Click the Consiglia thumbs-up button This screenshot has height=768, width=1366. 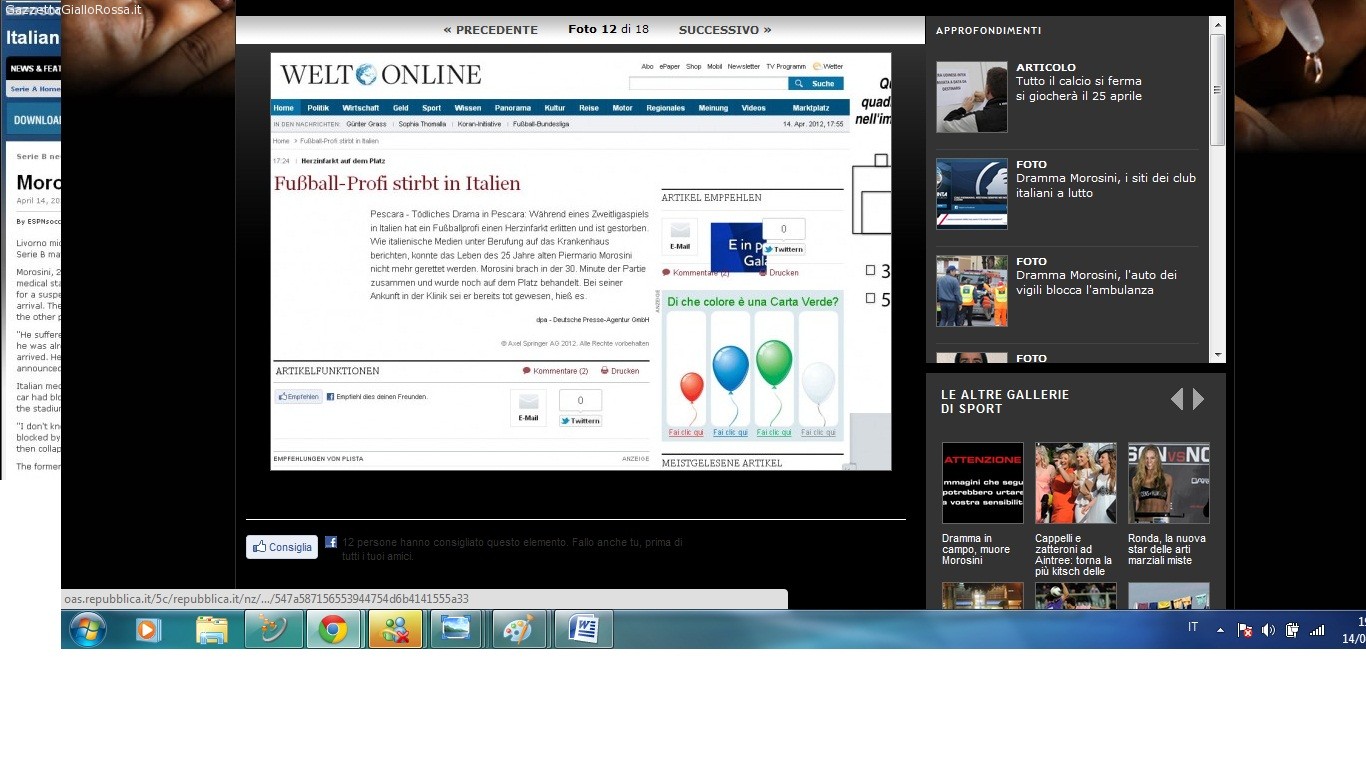coord(282,547)
